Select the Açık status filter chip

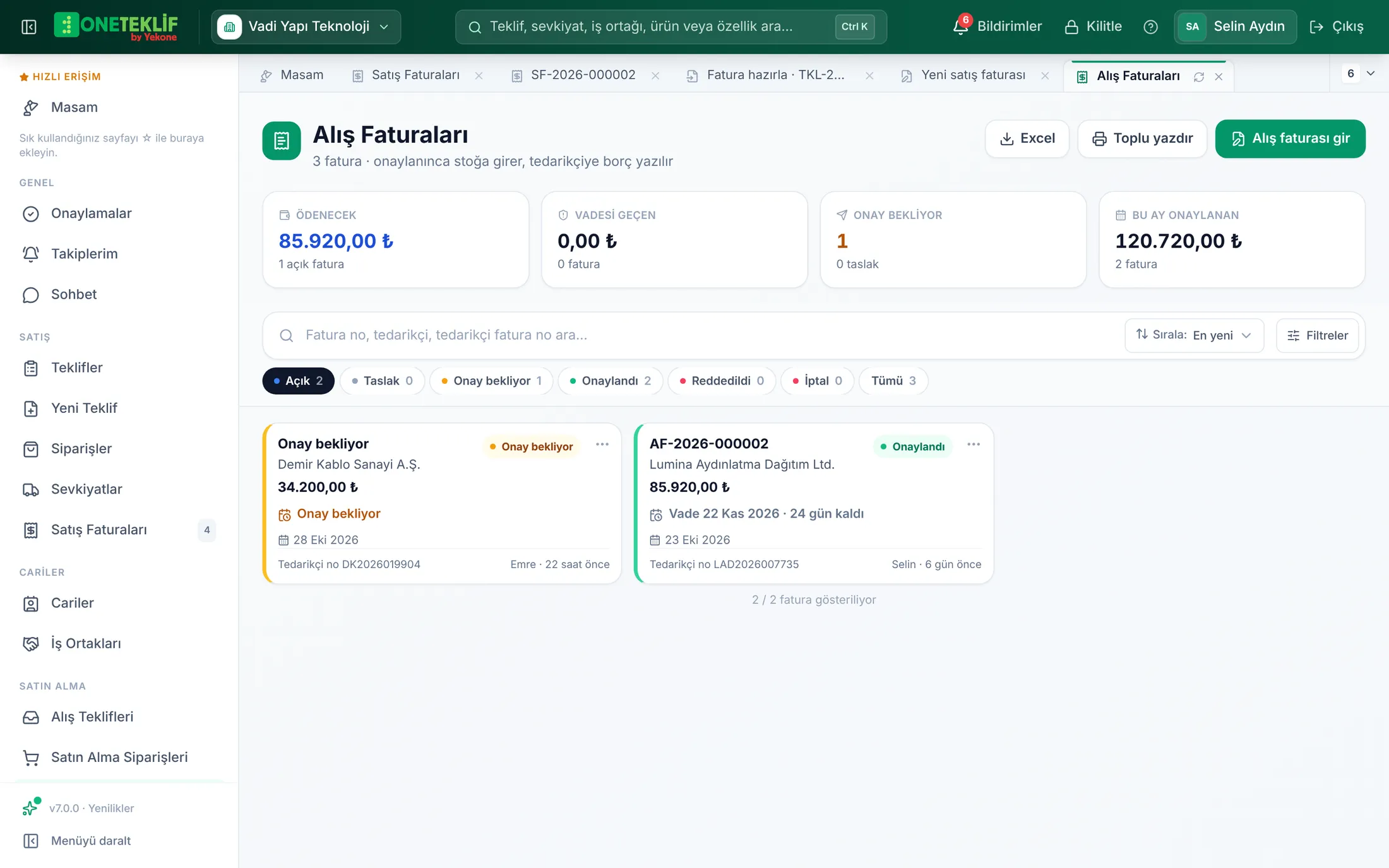point(298,381)
